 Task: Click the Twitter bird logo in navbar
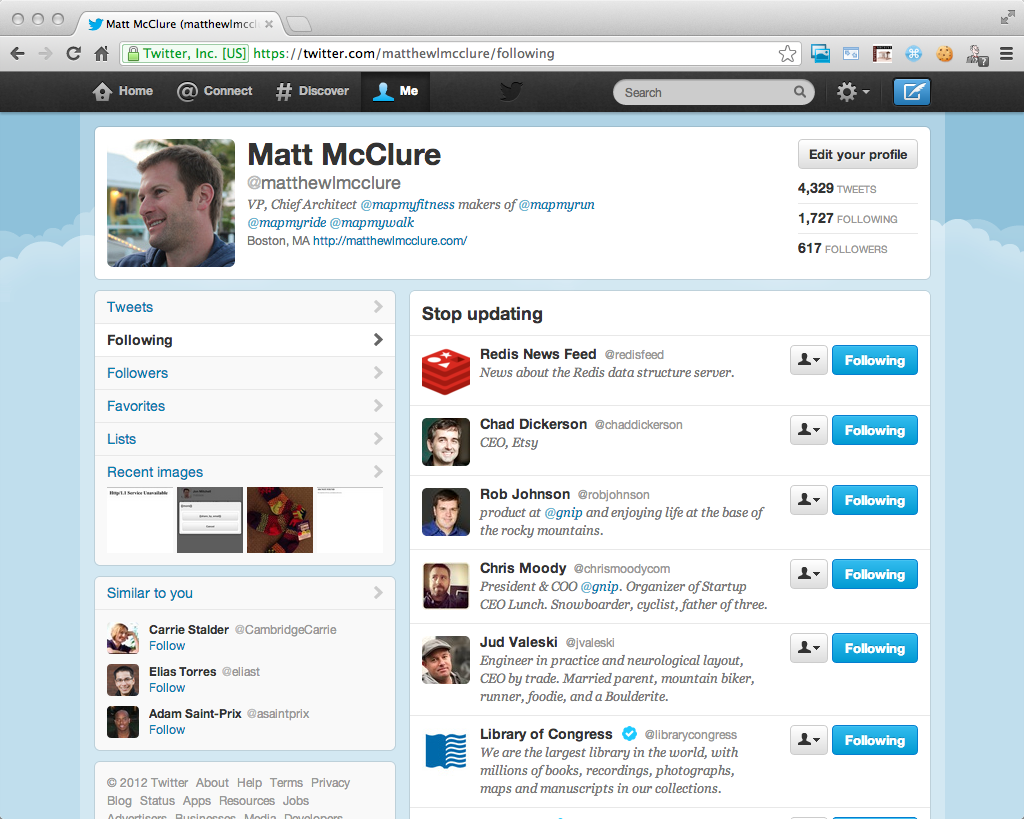(x=511, y=91)
